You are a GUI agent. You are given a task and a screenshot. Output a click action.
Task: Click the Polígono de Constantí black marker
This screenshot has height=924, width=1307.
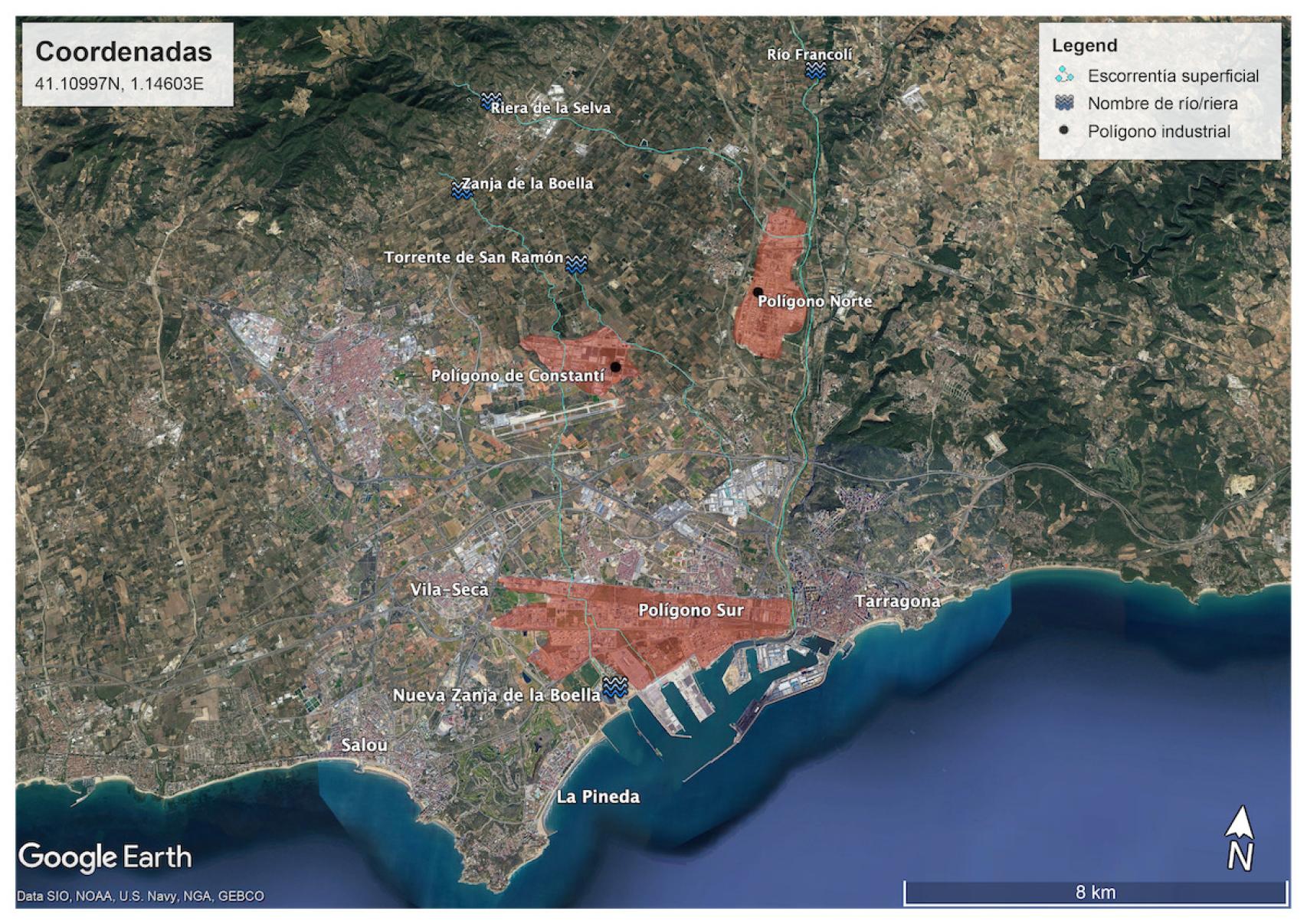pos(617,366)
